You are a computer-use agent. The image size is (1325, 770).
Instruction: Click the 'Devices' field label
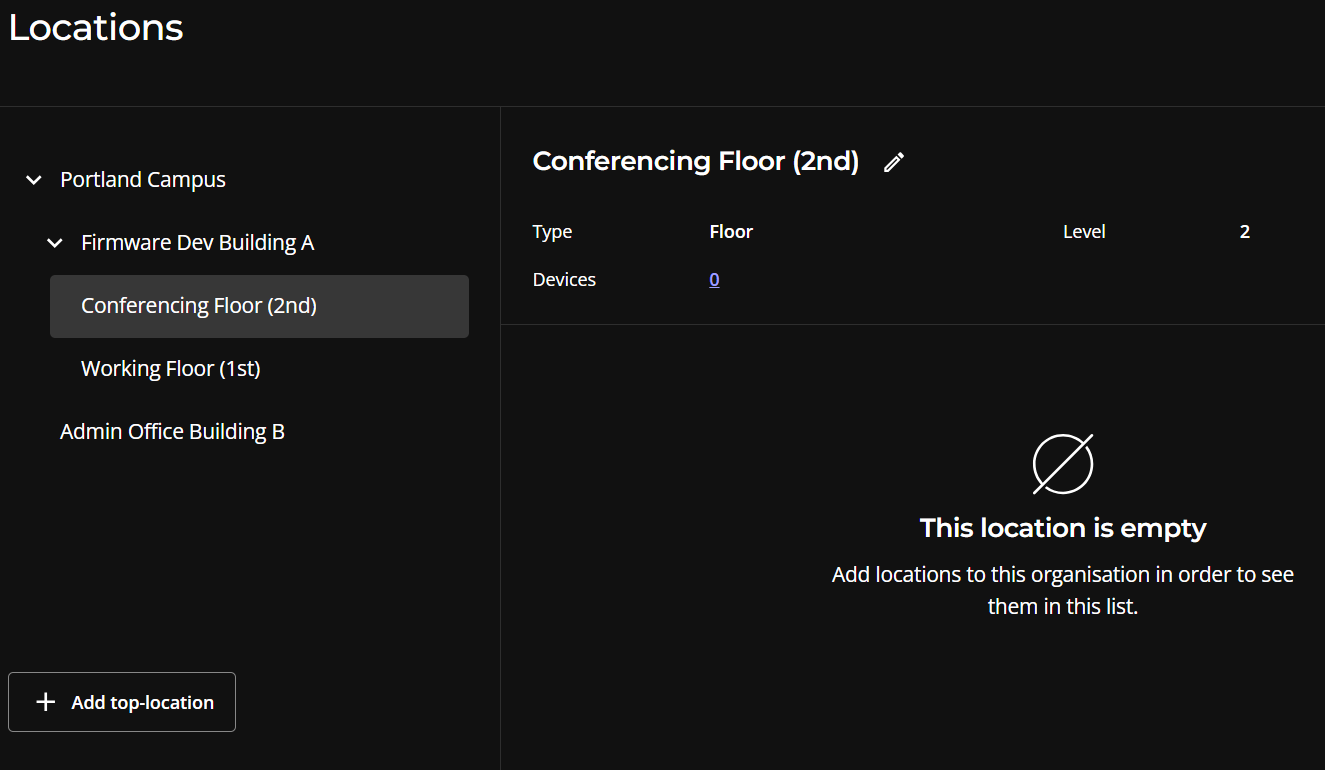tap(564, 280)
